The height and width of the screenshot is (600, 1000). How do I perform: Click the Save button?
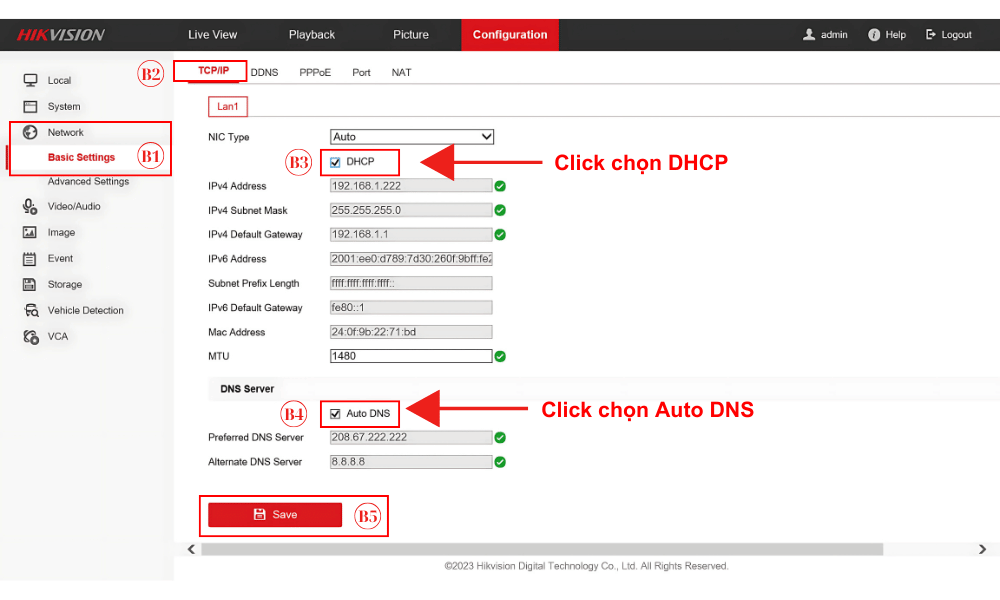click(275, 515)
